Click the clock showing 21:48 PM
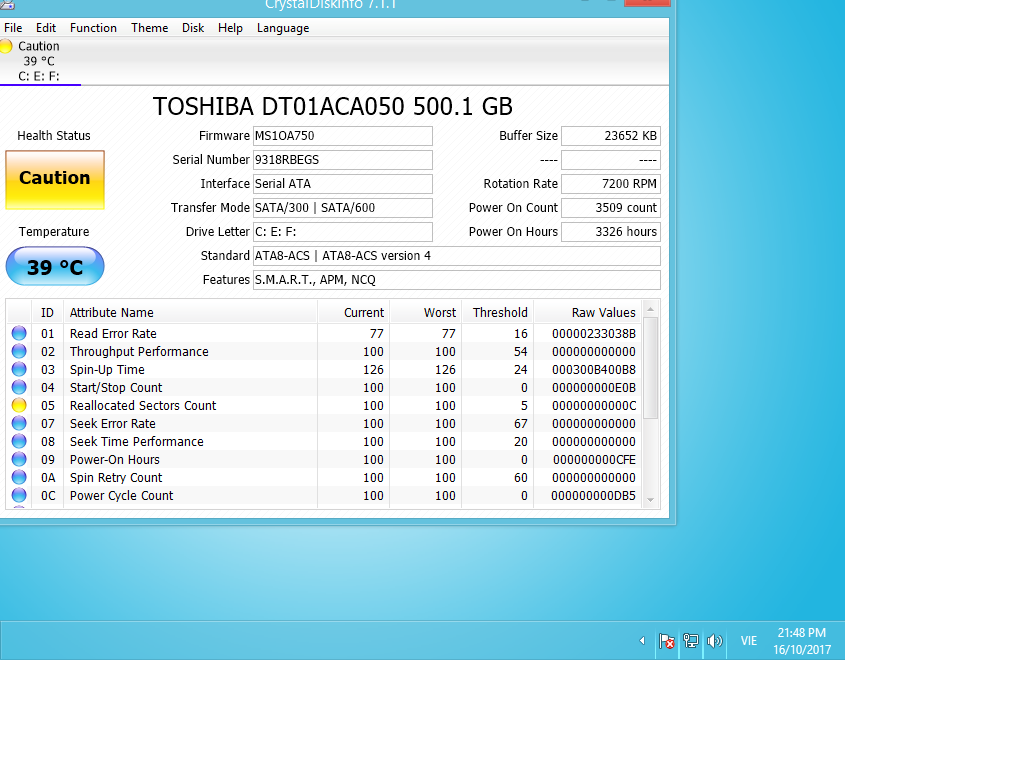The width and height of the screenshot is (1024, 768). (801, 641)
